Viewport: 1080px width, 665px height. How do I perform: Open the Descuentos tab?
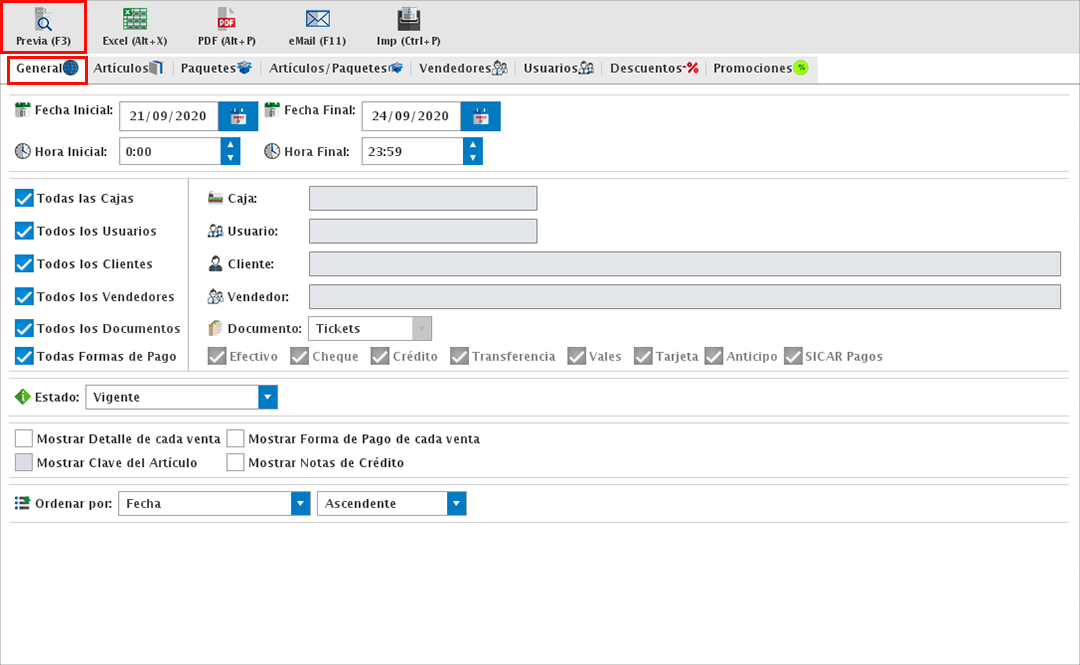click(x=653, y=69)
